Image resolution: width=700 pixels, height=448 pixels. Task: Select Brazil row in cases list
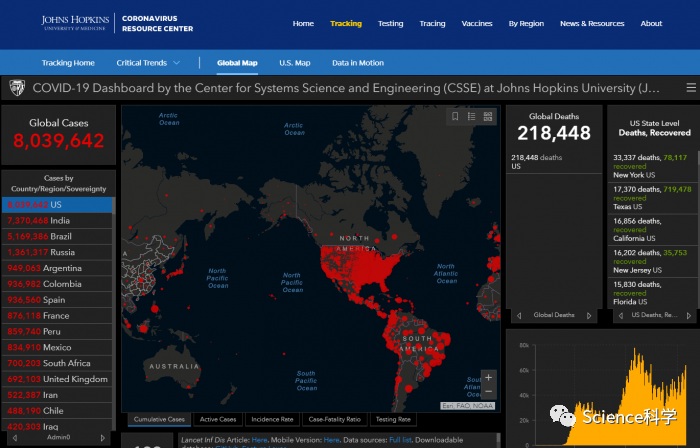point(57,236)
